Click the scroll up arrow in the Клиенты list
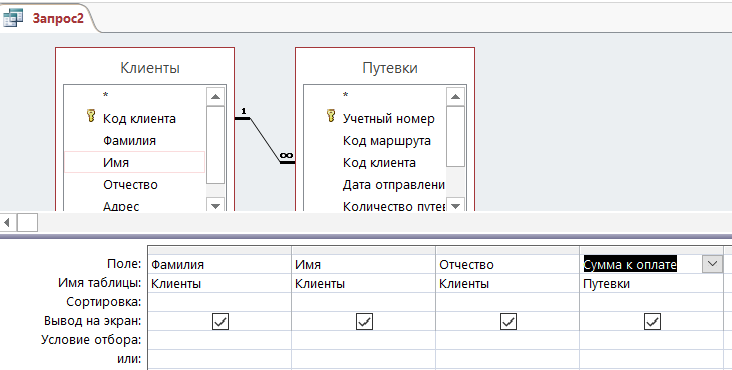 click(215, 97)
